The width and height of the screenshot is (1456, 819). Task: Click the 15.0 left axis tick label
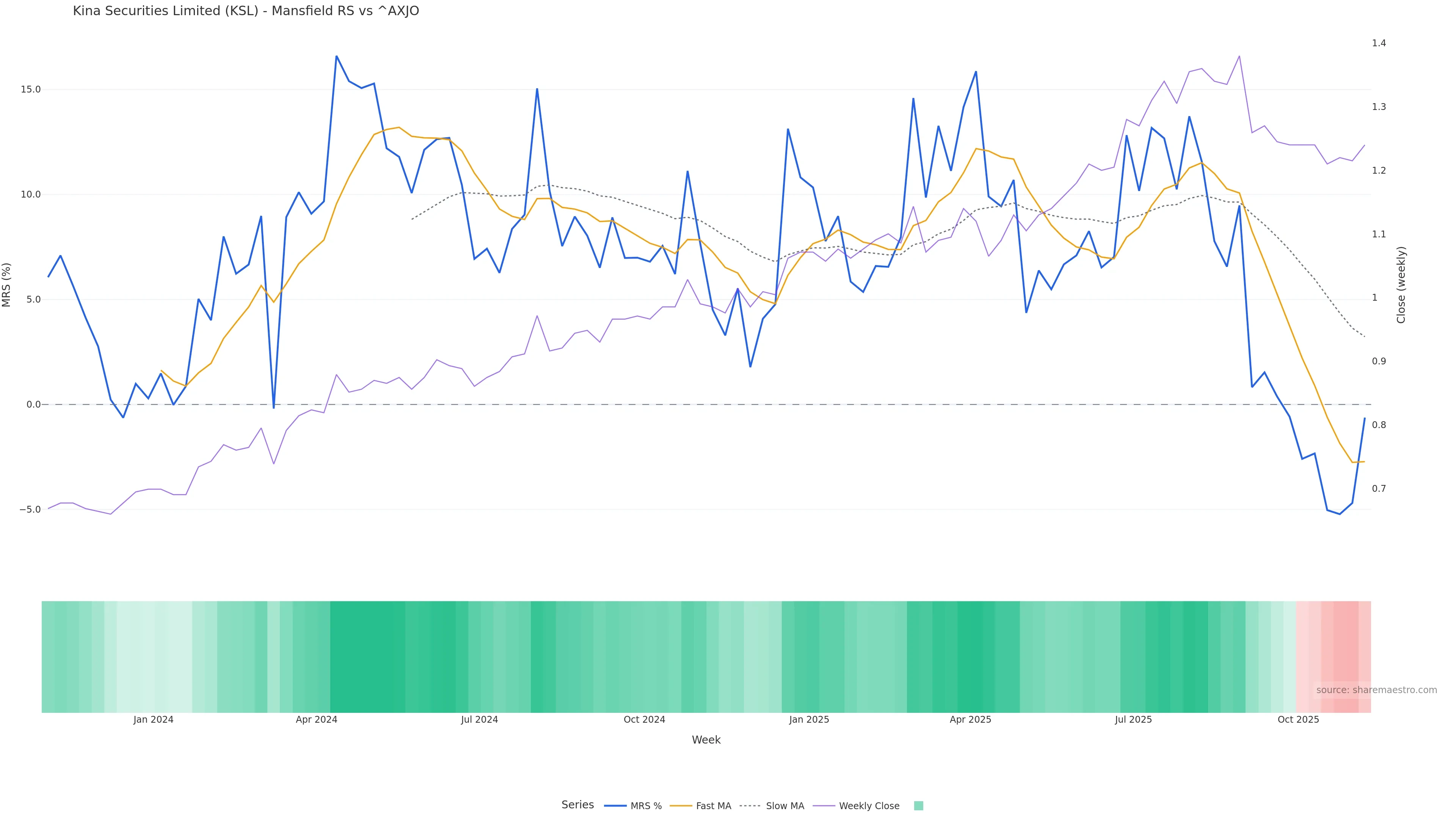pyautogui.click(x=30, y=89)
